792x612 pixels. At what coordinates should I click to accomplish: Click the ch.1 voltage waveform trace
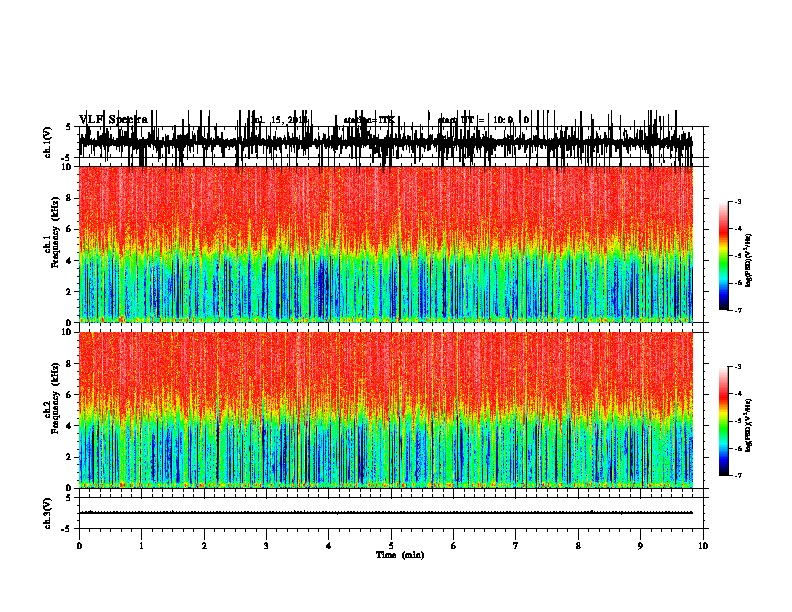coord(386,142)
